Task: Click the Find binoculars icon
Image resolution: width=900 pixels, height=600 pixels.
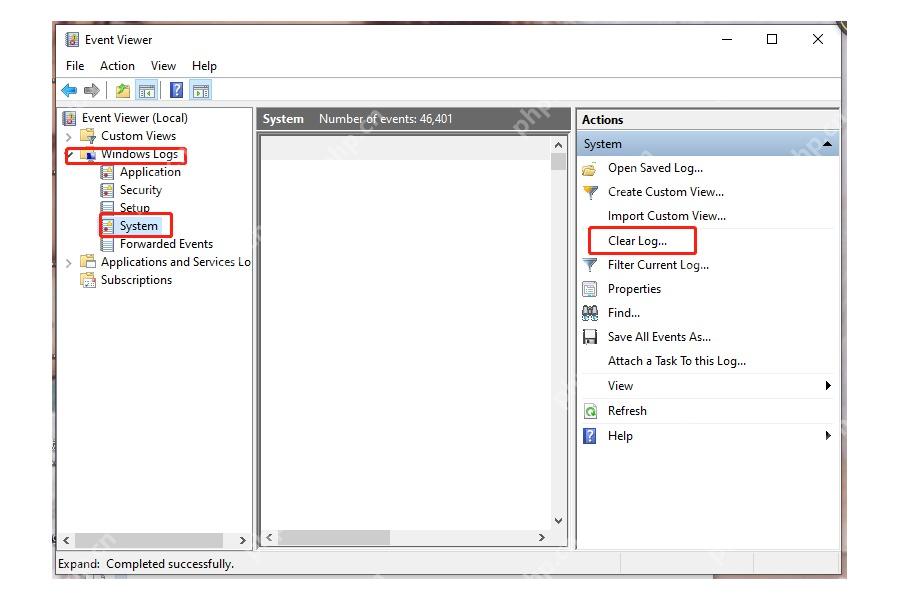Action: 589,313
